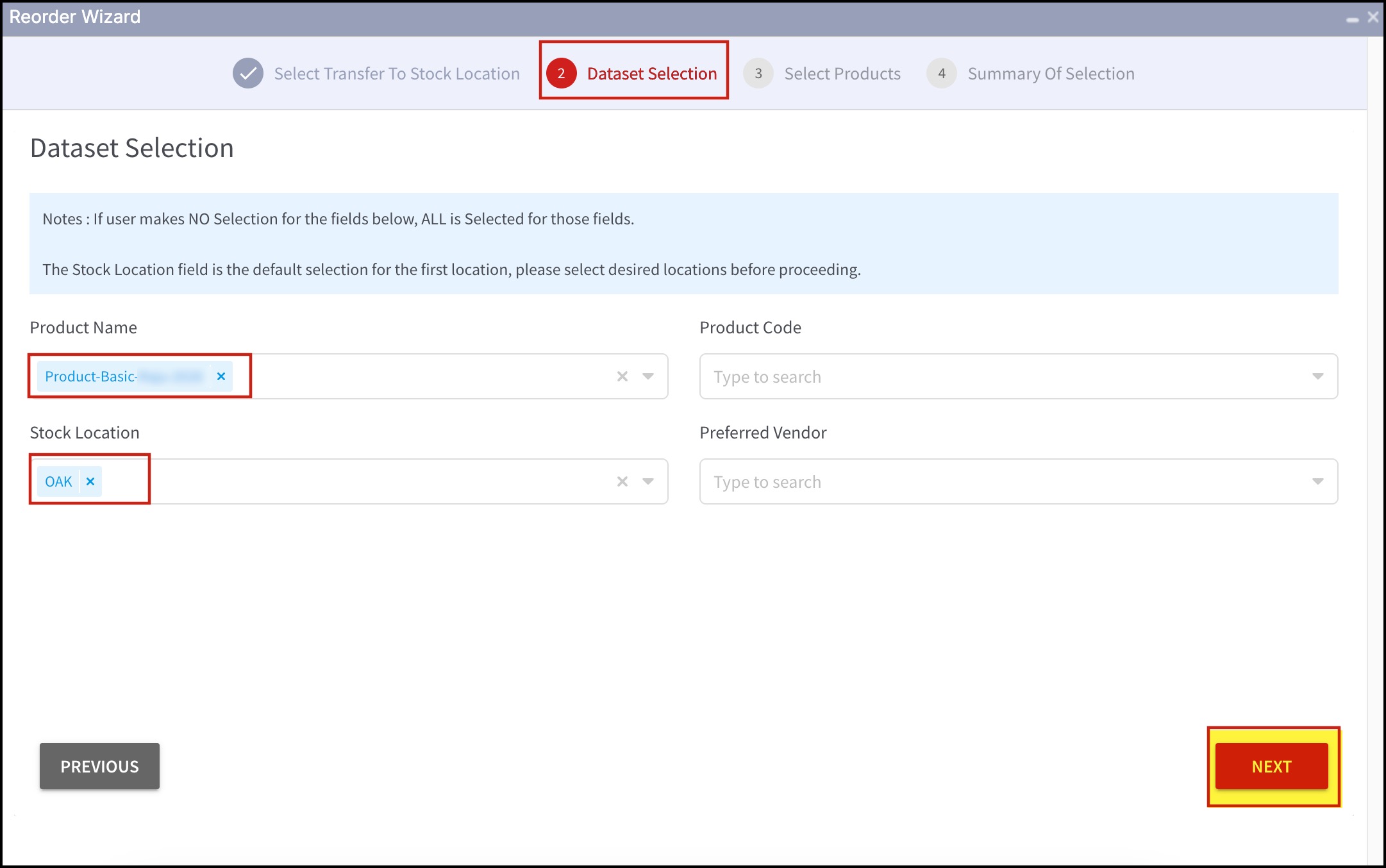Click the step 3 number circle
Screen dimensions: 1386x868
[758, 74]
